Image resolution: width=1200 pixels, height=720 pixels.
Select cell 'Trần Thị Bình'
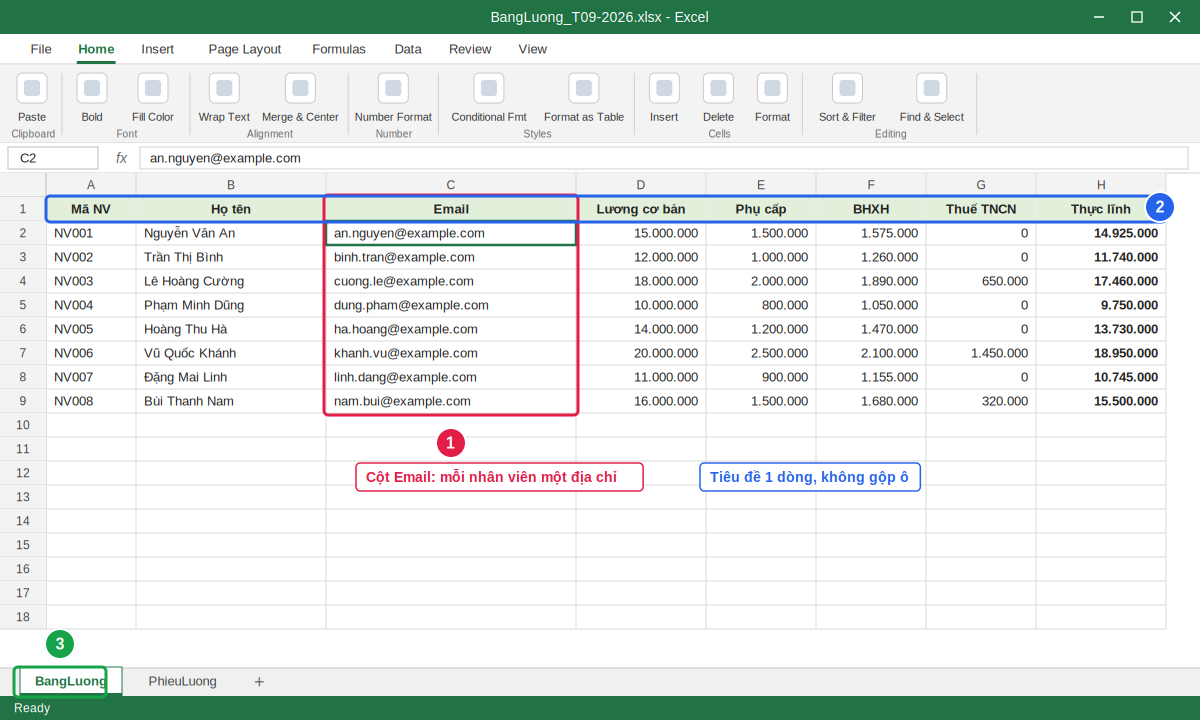click(231, 257)
